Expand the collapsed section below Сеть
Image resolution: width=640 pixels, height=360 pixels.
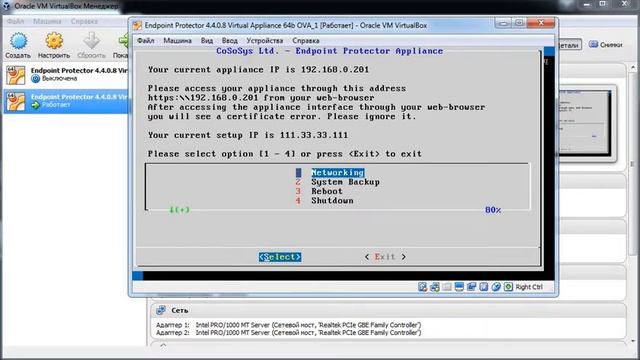point(163,346)
